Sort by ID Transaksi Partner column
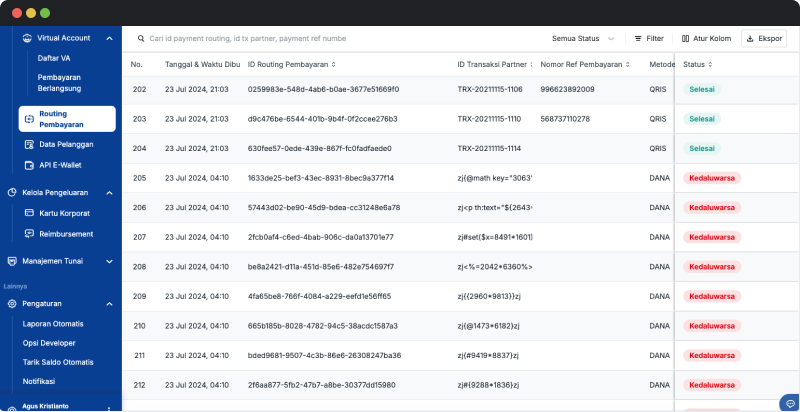The height and width of the screenshot is (412, 800). (531, 65)
